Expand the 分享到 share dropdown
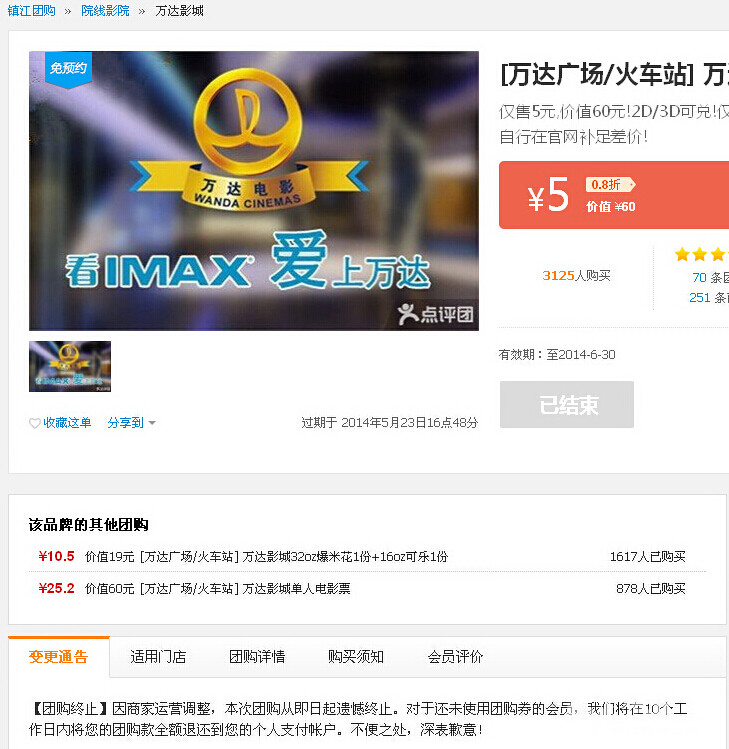Viewport: 729px width, 749px height. 132,423
